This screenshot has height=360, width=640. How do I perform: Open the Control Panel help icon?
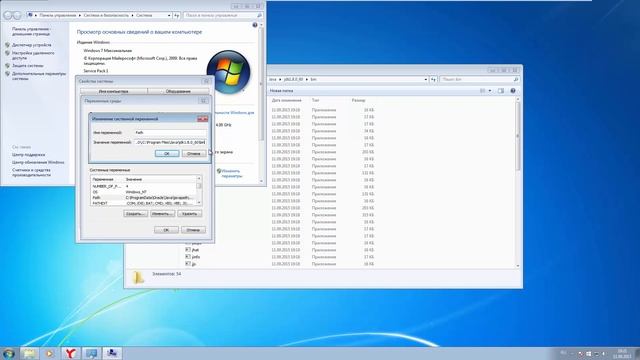tap(255, 25)
